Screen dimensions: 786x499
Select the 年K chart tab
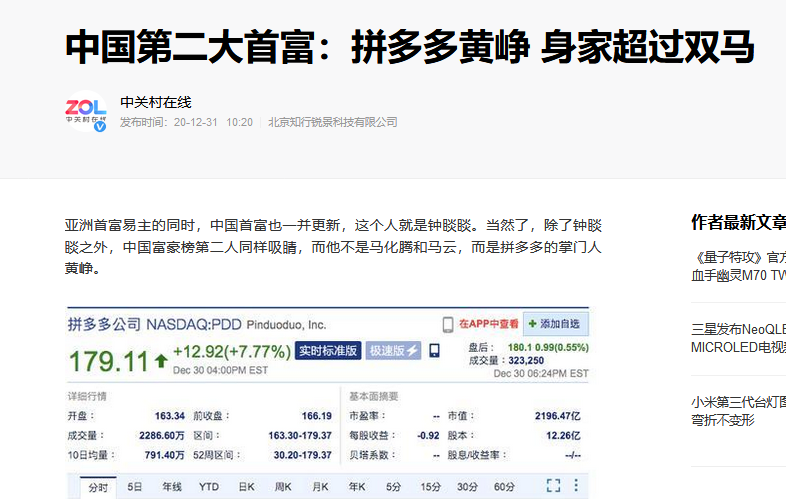(357, 487)
